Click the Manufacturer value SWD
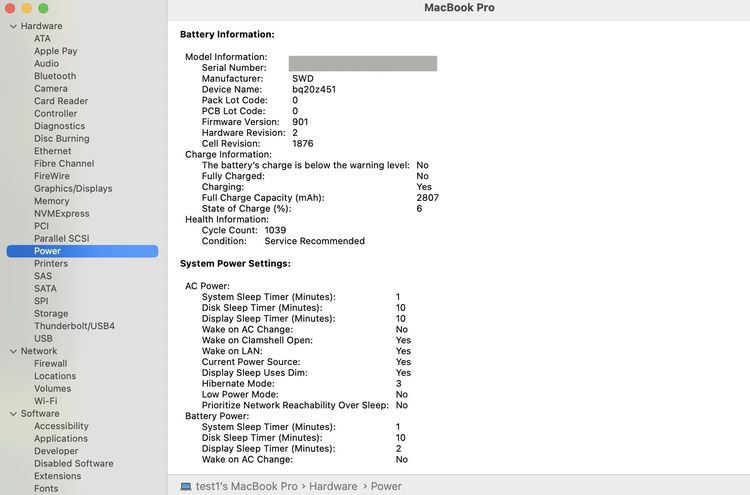The height and width of the screenshot is (495, 750). (x=303, y=78)
